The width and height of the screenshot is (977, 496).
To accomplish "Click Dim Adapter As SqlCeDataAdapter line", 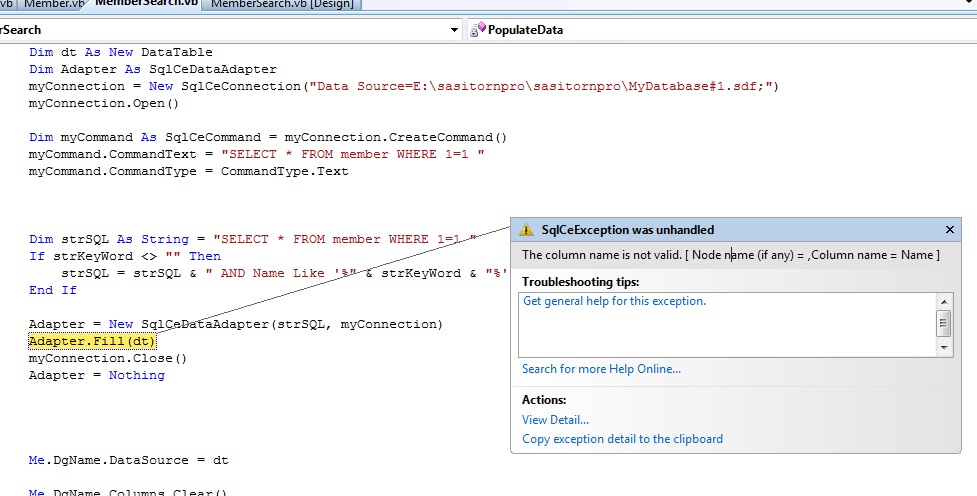I will click(153, 69).
